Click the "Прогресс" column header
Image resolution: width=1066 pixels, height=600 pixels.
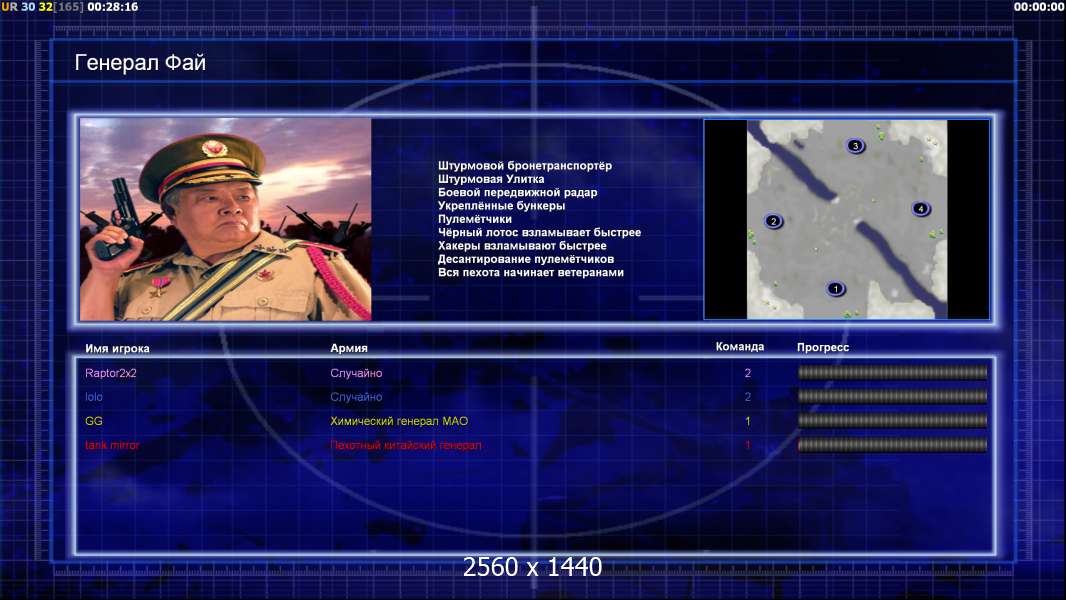(822, 348)
